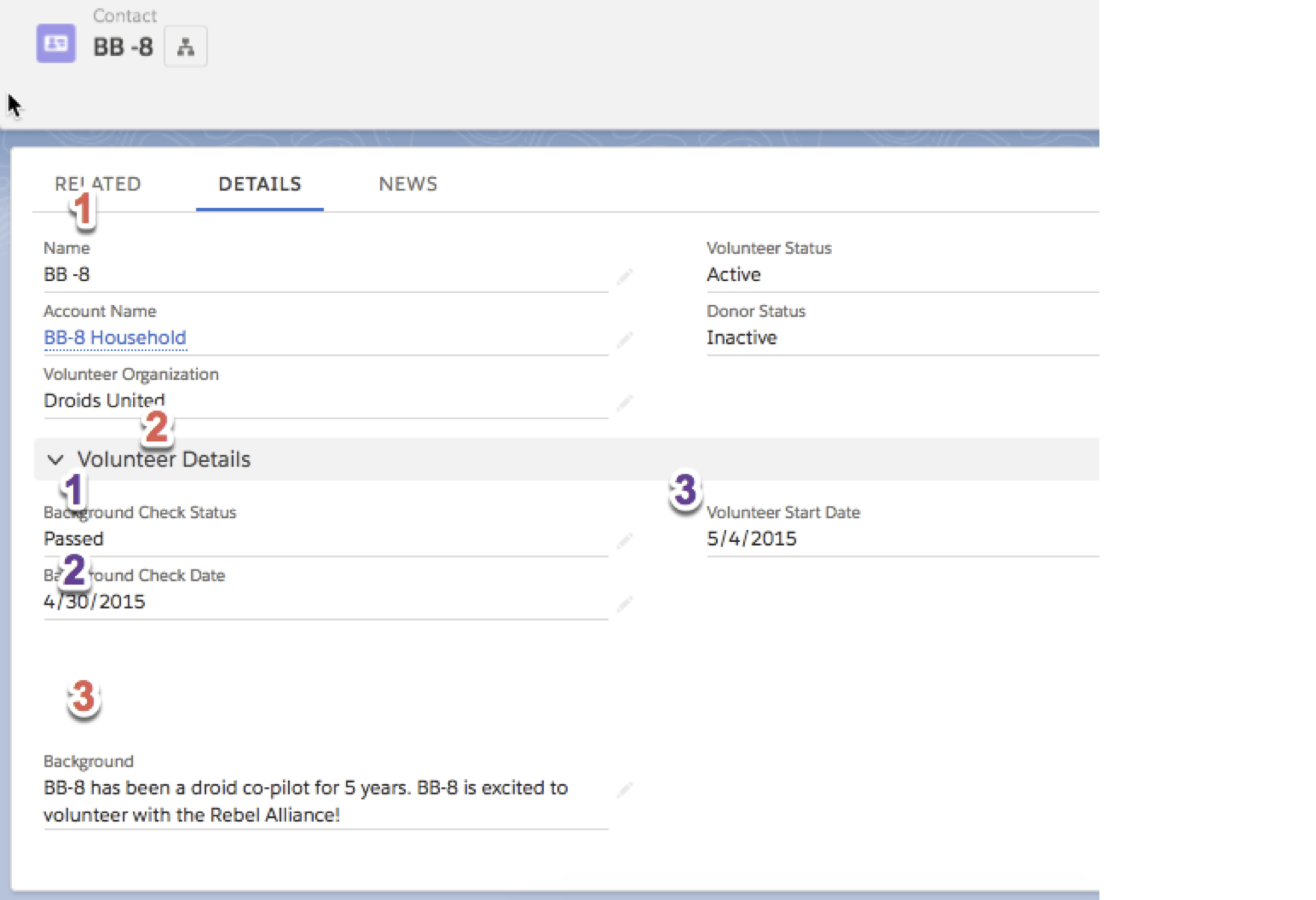Edit the Background text via pencil icon
Screen dimensions: 1316x900
point(624,789)
